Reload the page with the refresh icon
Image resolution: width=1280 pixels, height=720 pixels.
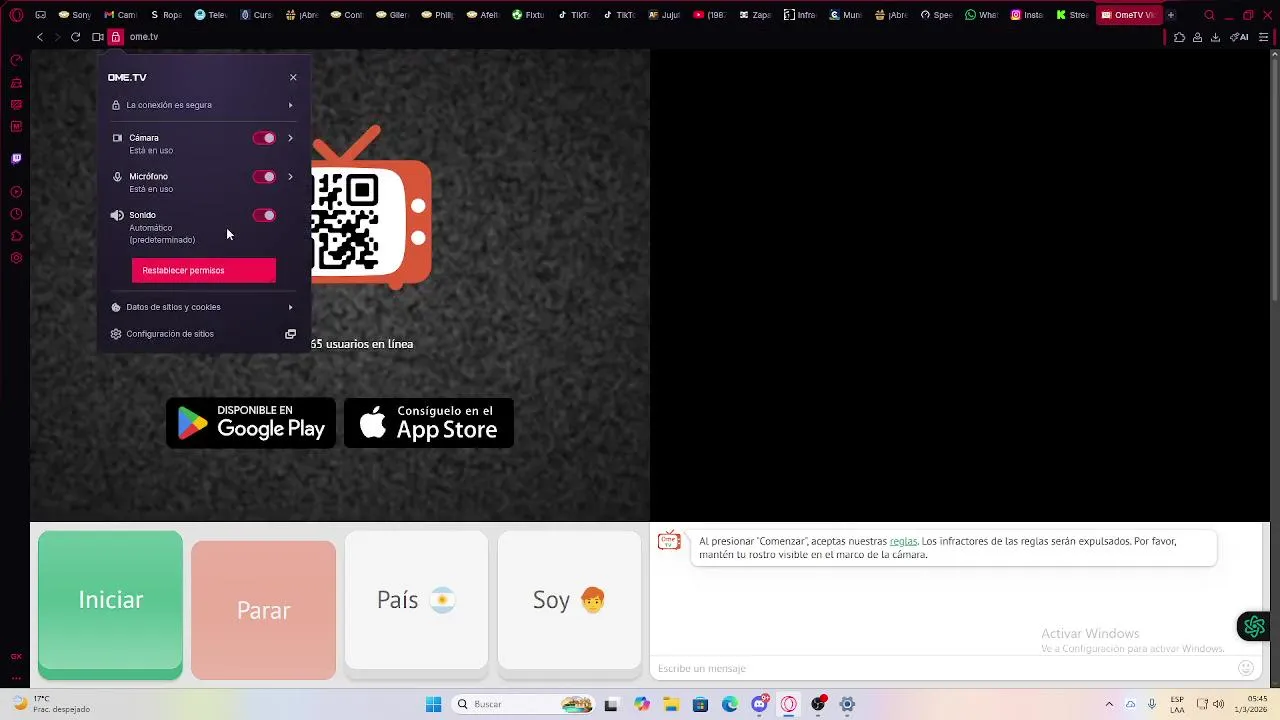[75, 37]
